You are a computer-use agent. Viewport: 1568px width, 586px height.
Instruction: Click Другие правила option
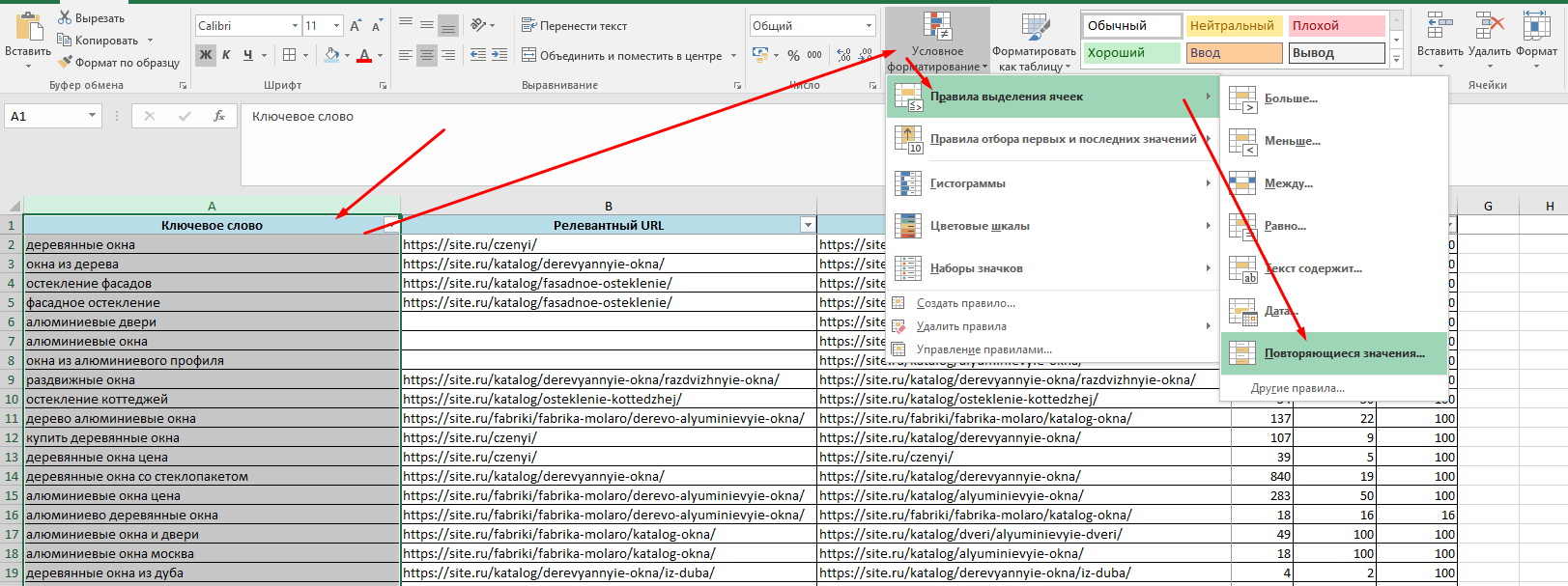click(x=1334, y=388)
